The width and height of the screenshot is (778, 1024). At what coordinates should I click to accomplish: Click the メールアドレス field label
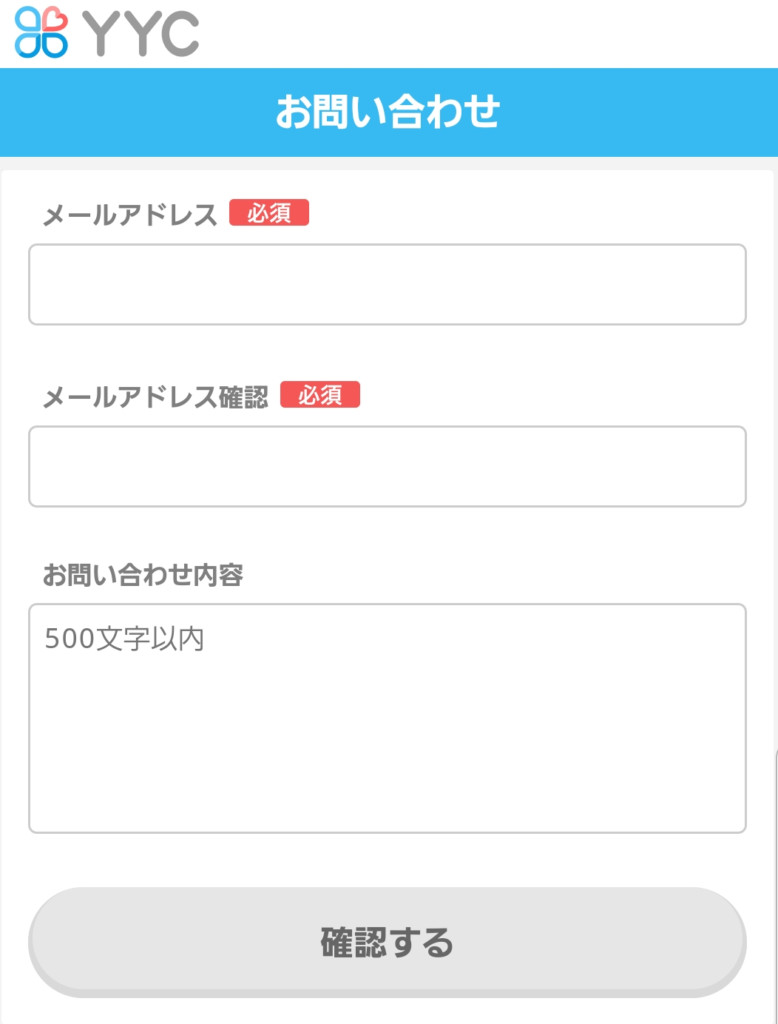[130, 215]
